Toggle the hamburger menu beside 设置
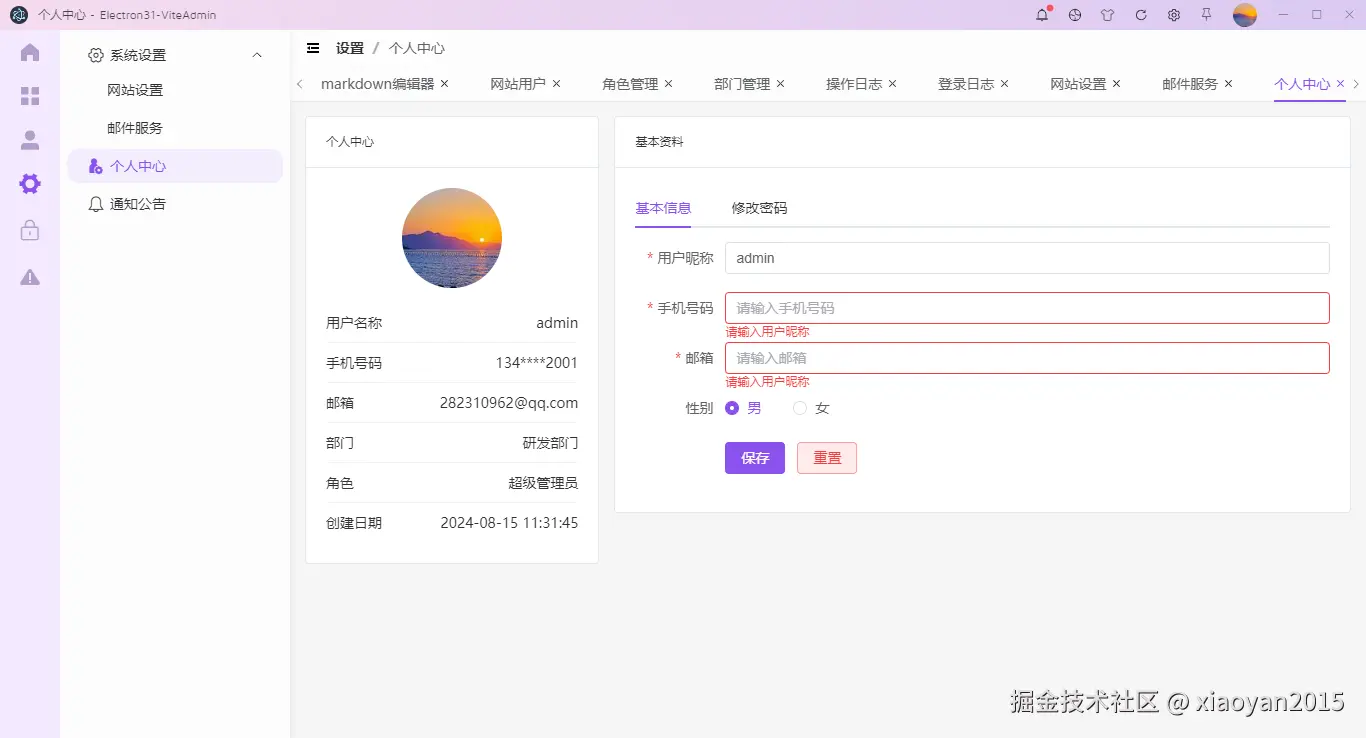 click(x=313, y=47)
